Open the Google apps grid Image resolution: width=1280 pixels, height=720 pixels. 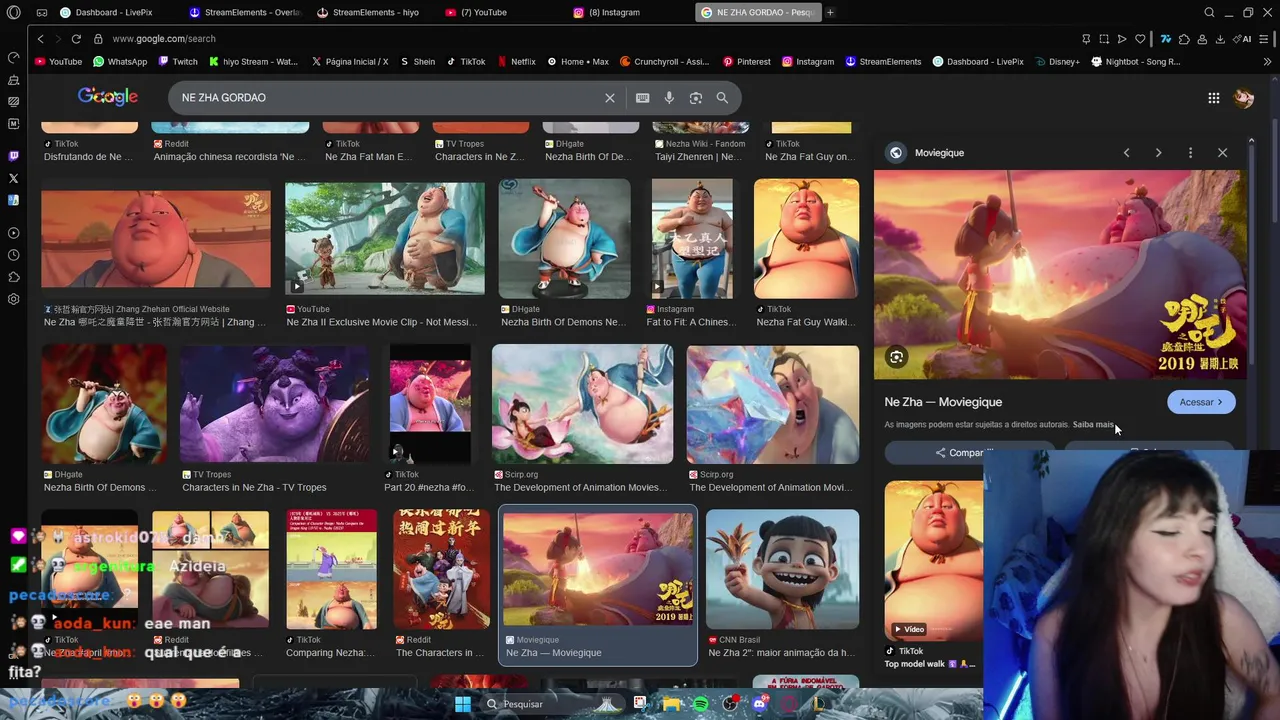[1213, 98]
